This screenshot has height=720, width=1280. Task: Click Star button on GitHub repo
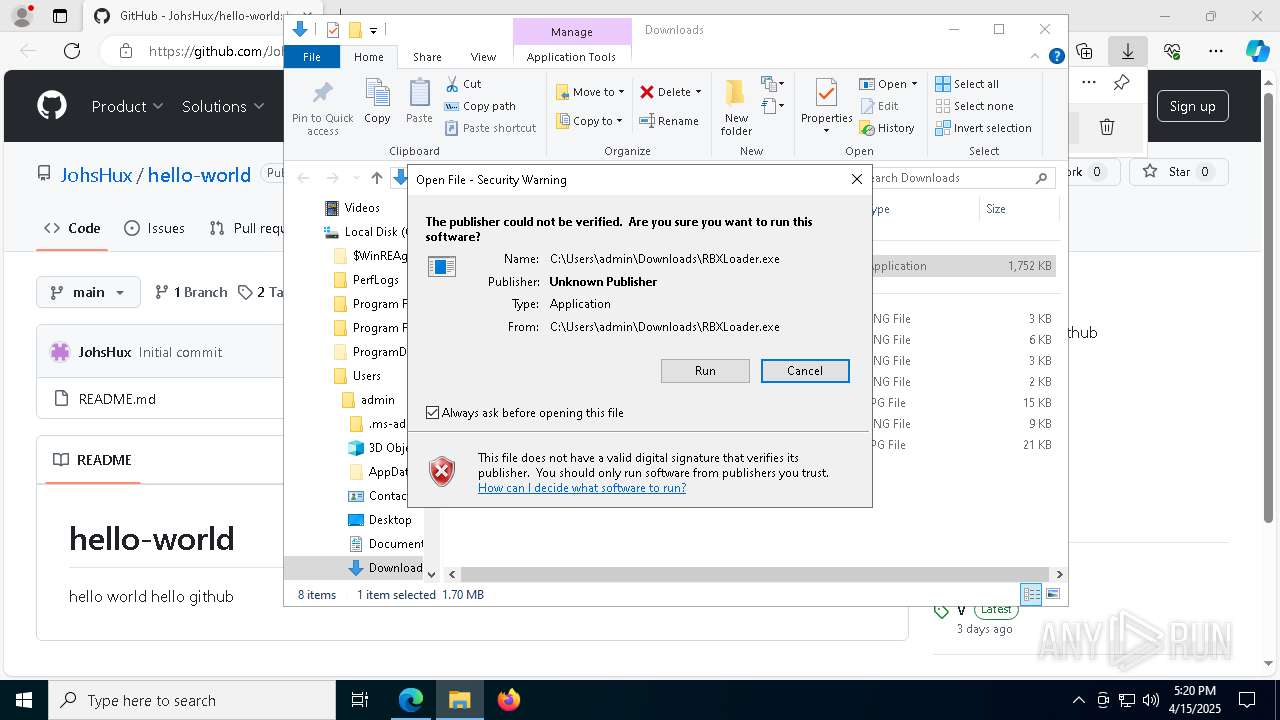1178,172
